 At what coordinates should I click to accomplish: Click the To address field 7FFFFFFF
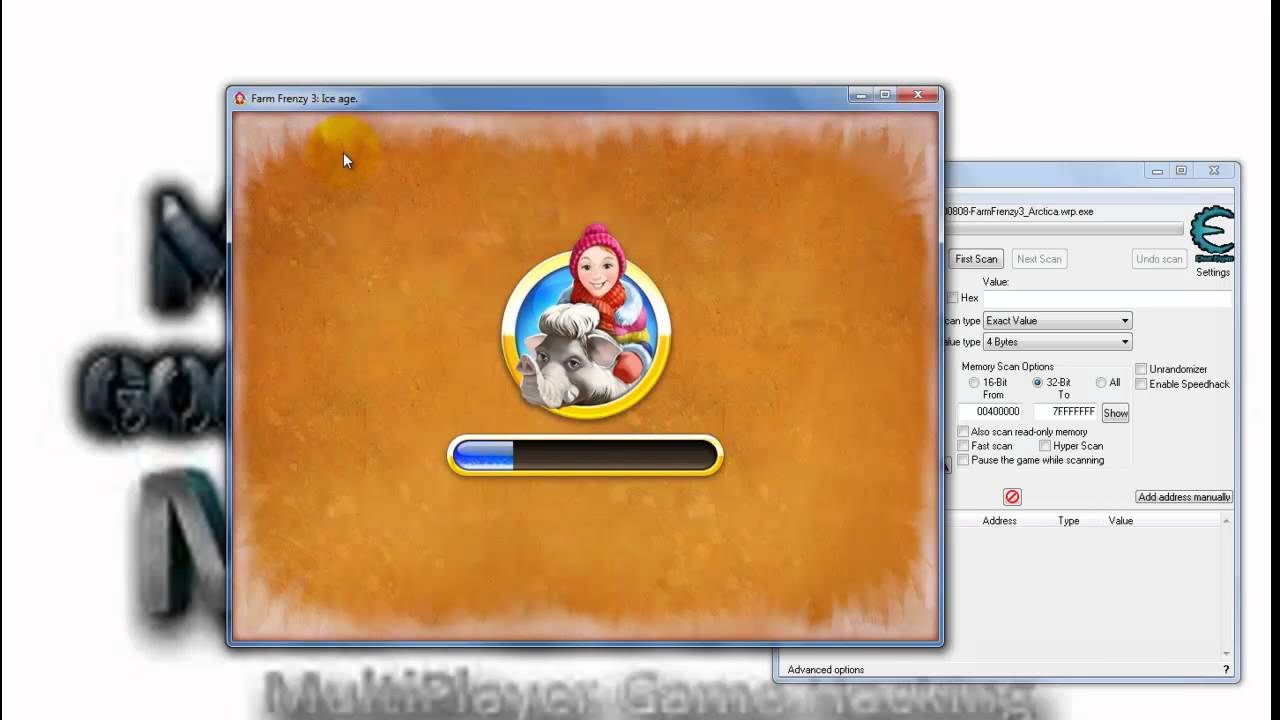pos(1066,412)
